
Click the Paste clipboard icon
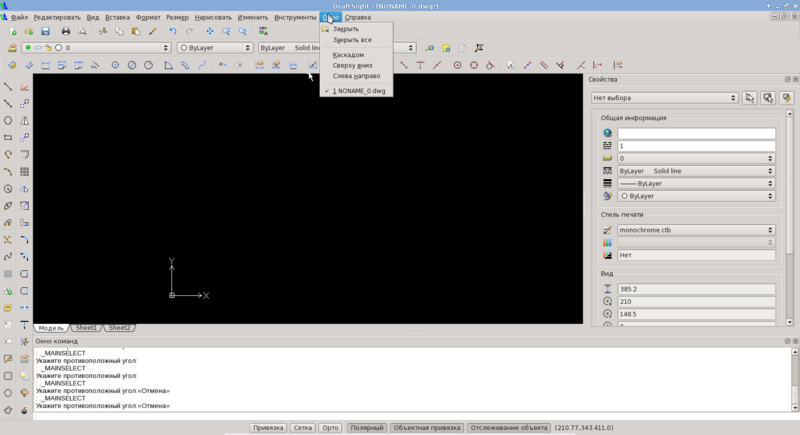(136, 31)
